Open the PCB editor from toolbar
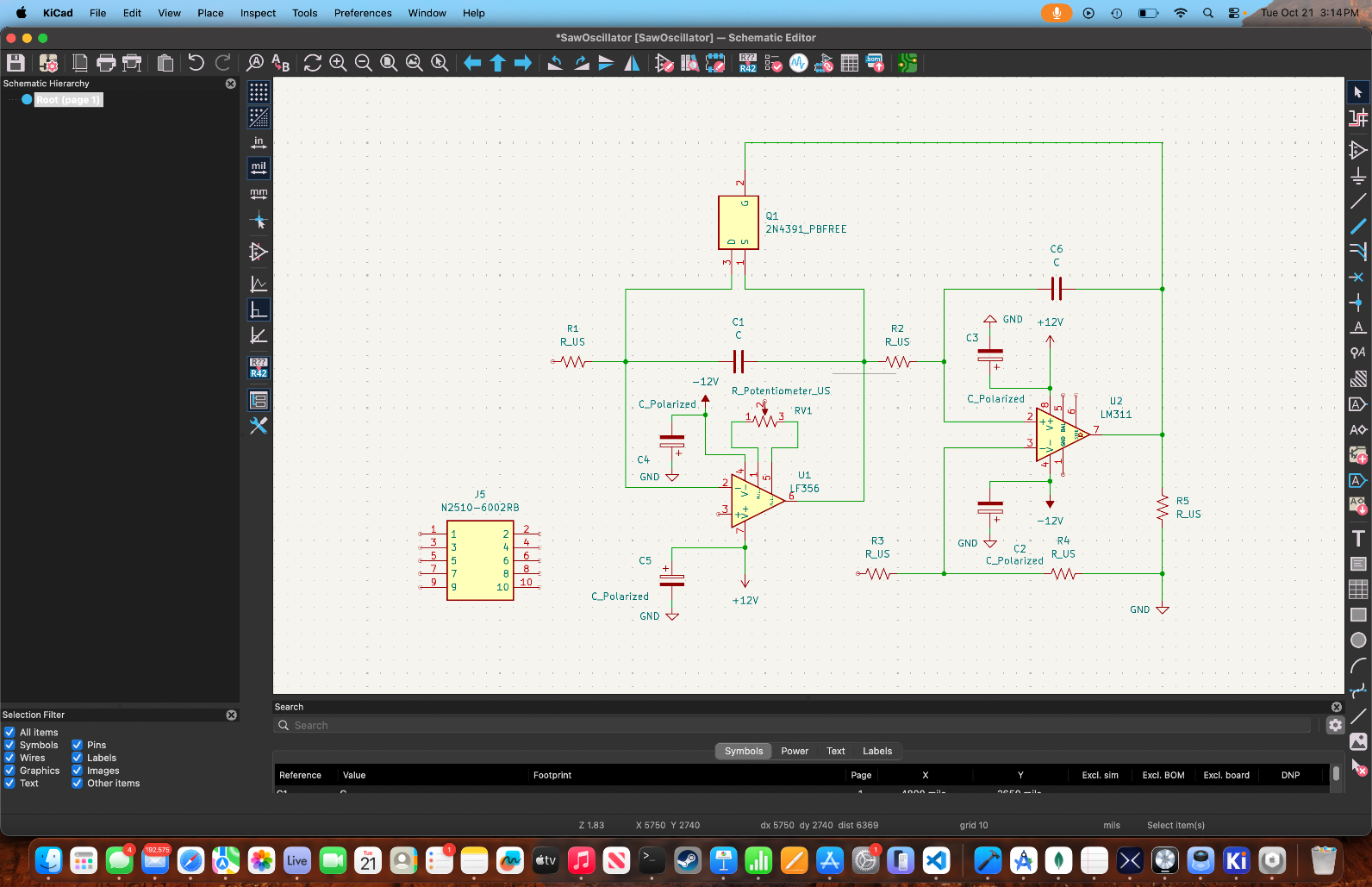 907,63
